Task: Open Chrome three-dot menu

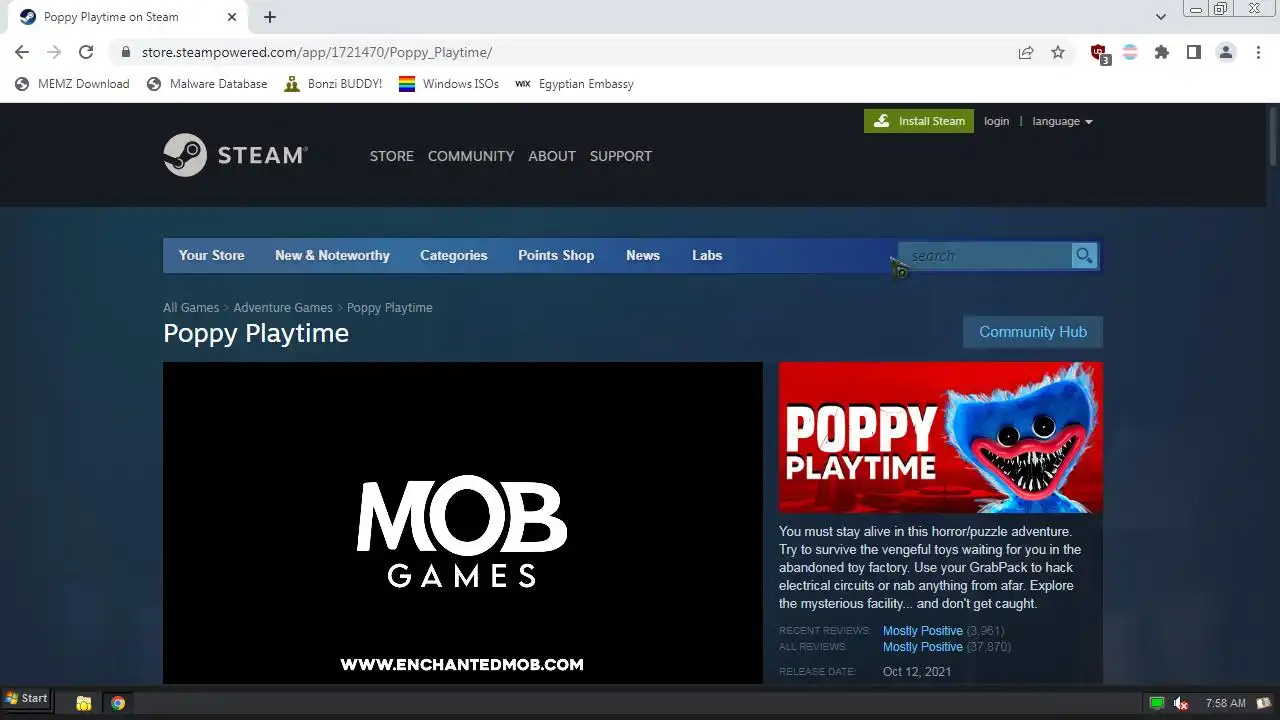Action: click(x=1258, y=52)
